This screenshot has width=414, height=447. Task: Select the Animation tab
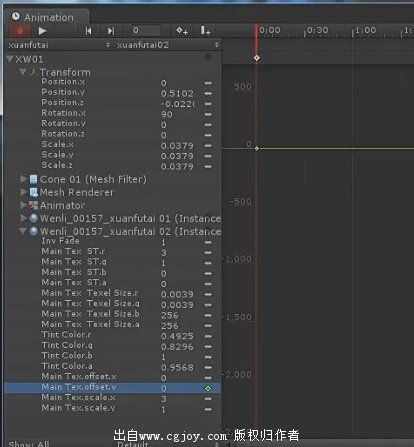coord(47,17)
